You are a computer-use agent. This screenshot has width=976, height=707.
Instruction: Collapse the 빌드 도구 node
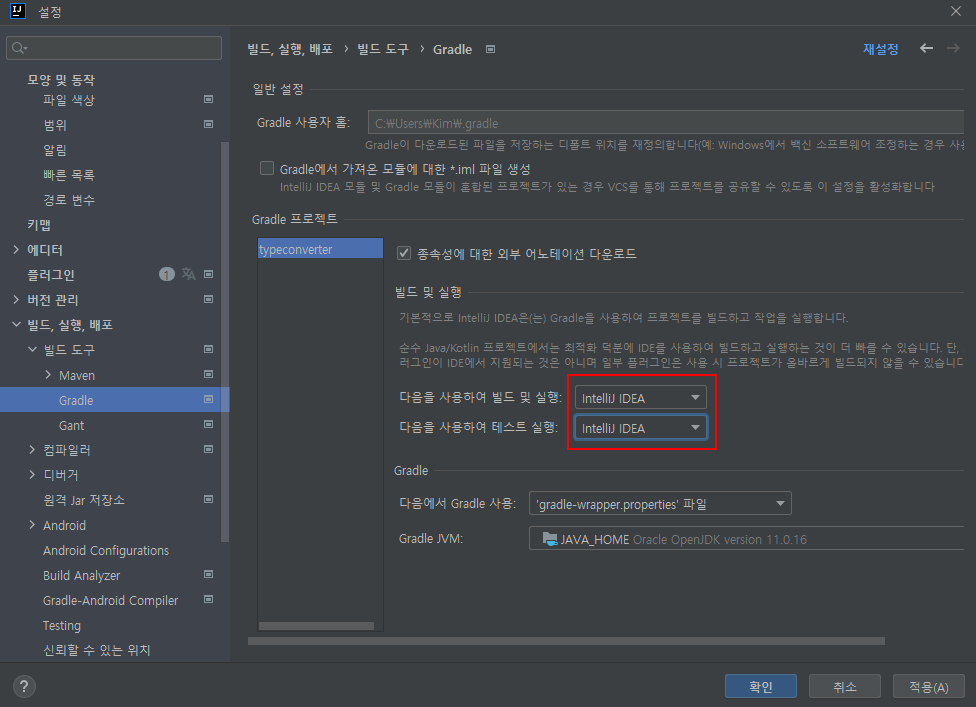pyautogui.click(x=32, y=350)
